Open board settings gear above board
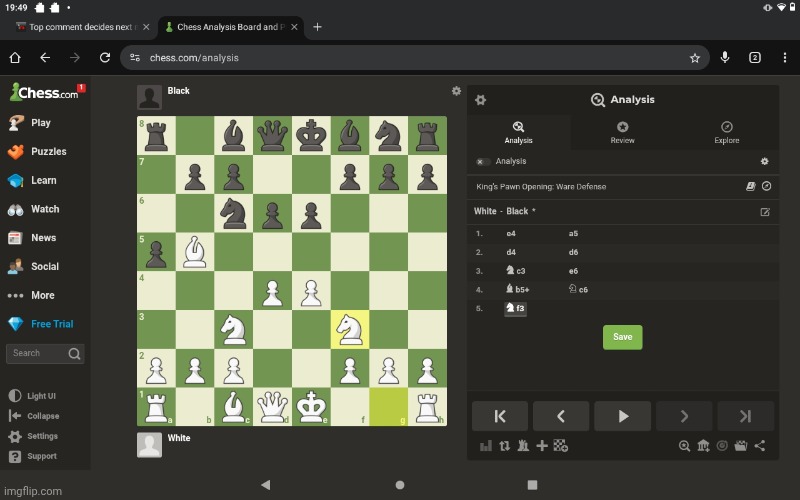The width and height of the screenshot is (800, 500). [456, 91]
